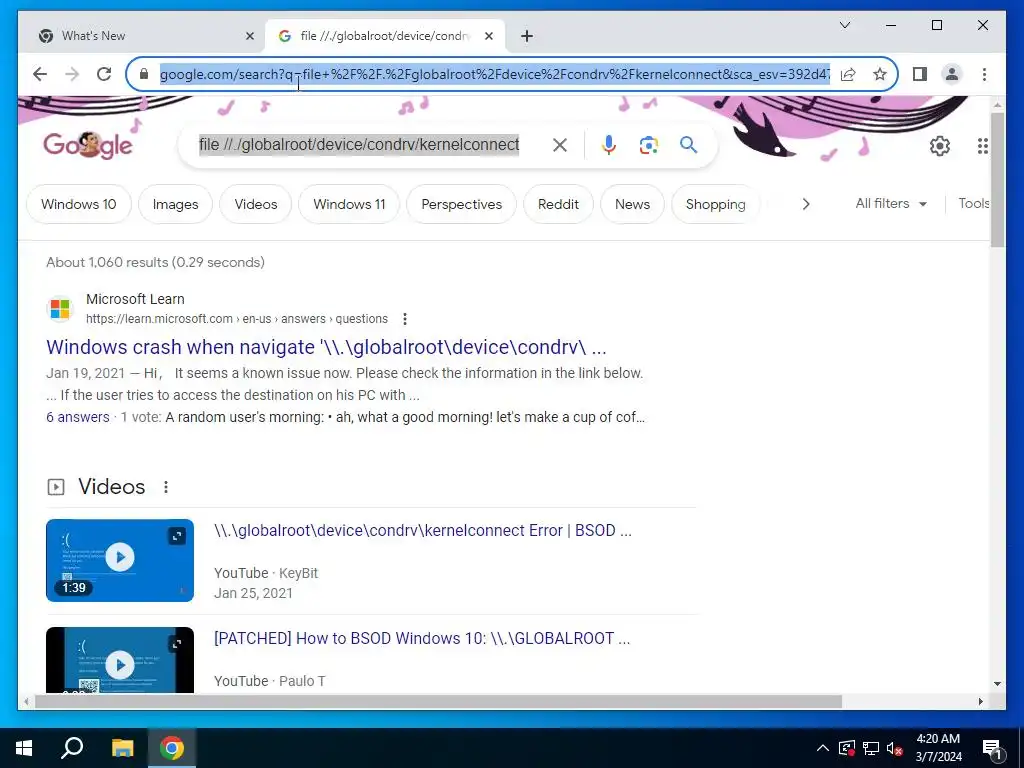Submit search with the magnifier icon

(x=688, y=145)
